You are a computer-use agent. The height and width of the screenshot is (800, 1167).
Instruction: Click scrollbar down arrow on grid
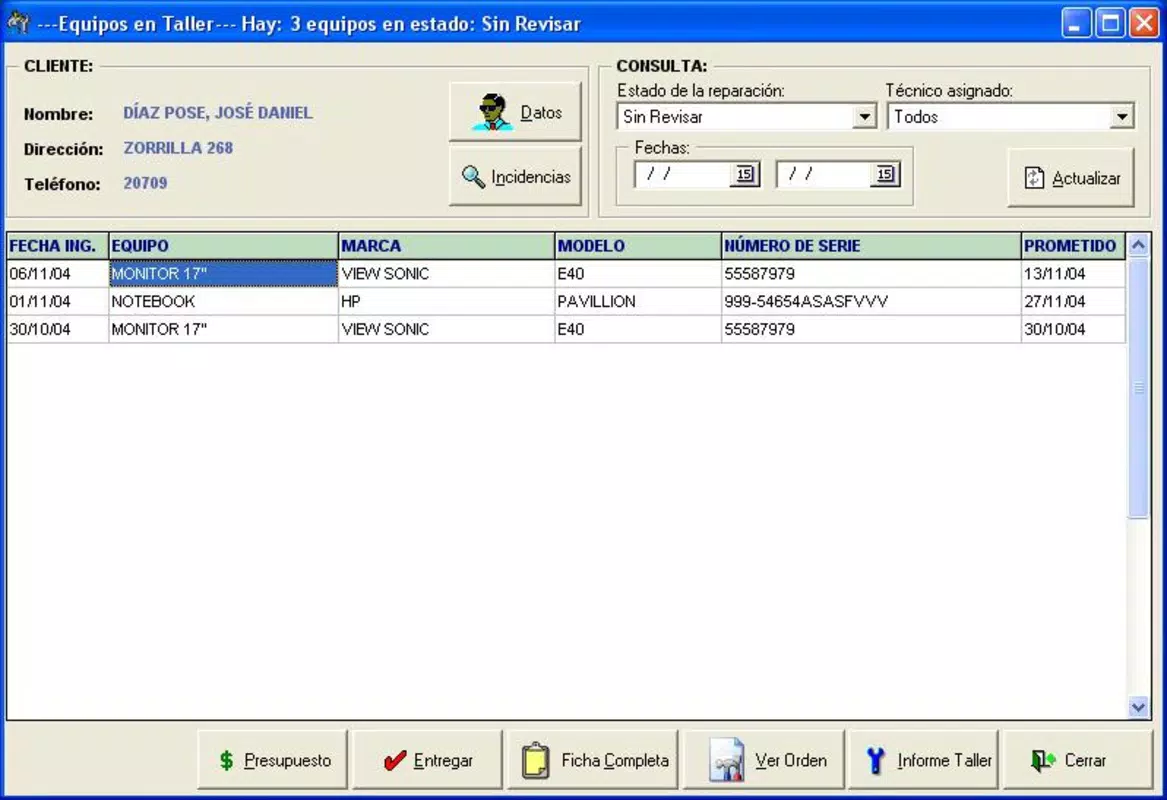[x=1138, y=707]
